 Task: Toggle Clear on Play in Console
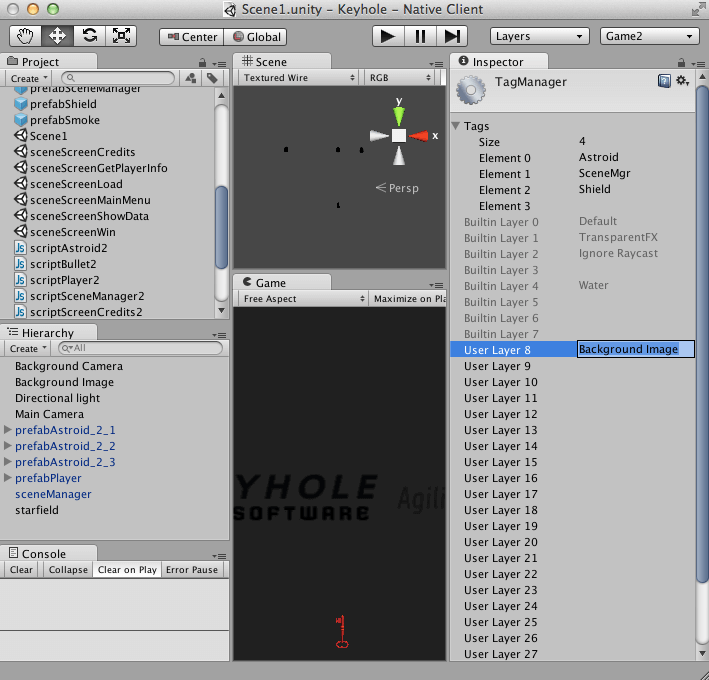(x=127, y=570)
